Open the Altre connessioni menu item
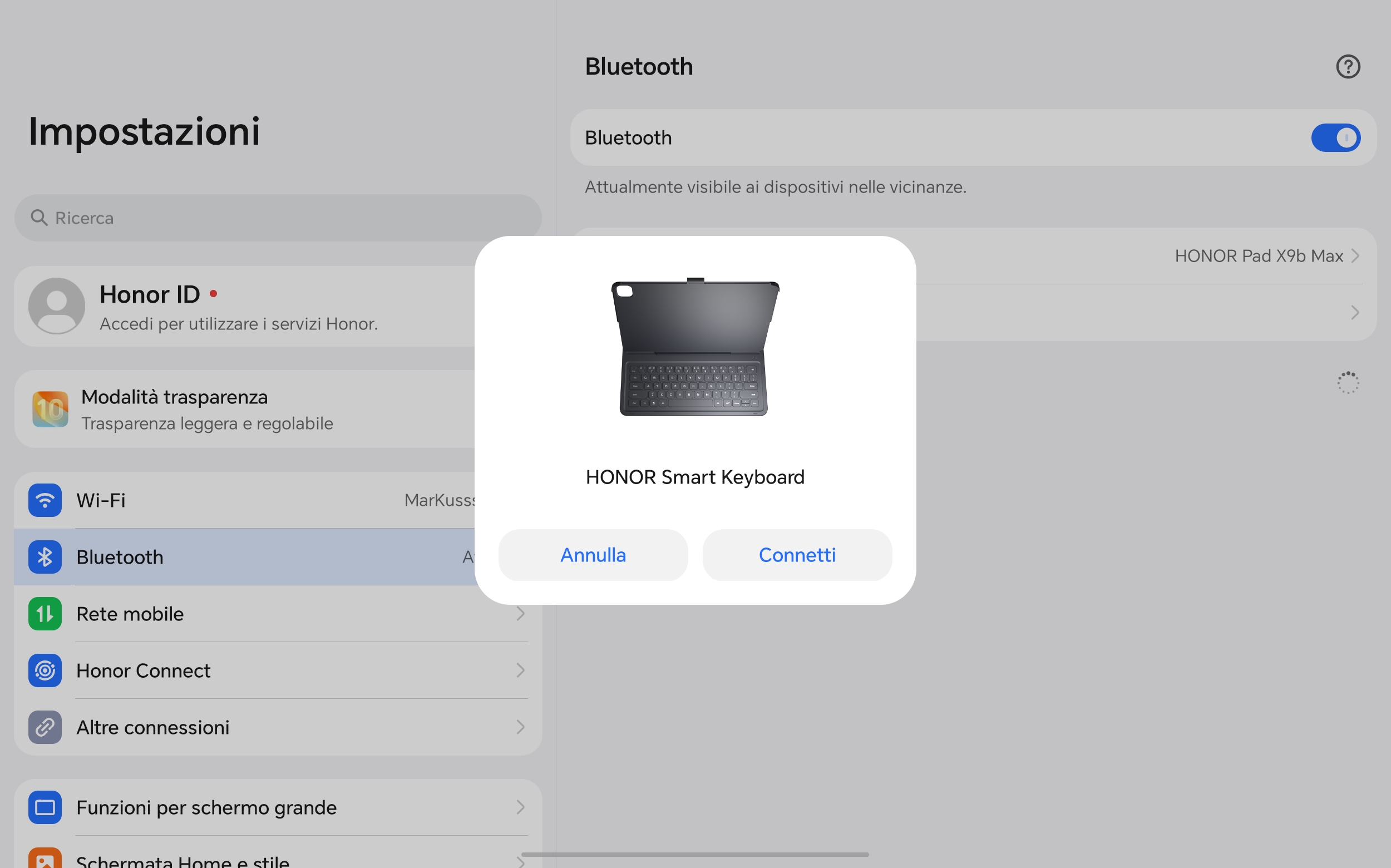 (x=278, y=727)
